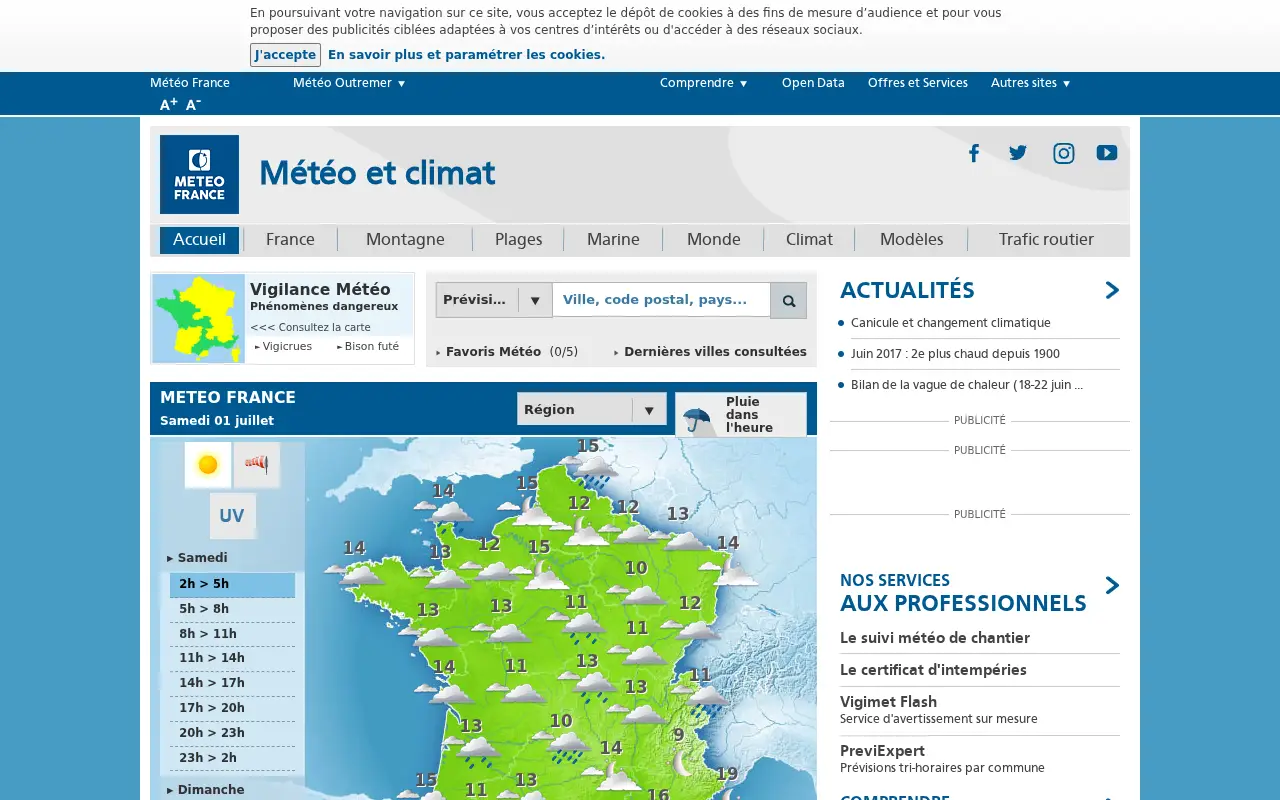
Task: Select the windsock wind map icon
Action: coord(257,465)
